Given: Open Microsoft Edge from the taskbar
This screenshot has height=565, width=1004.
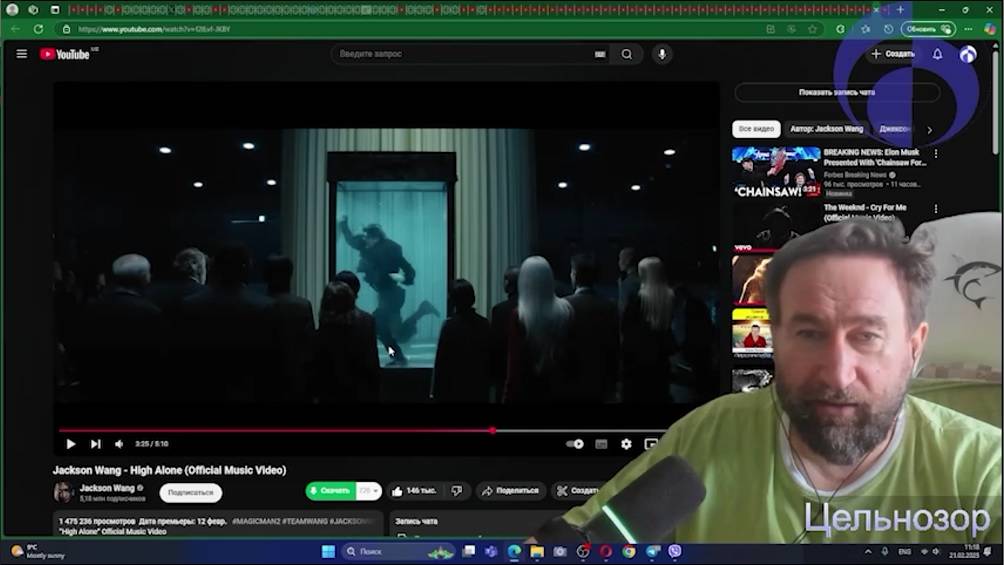Looking at the screenshot, I should (514, 552).
